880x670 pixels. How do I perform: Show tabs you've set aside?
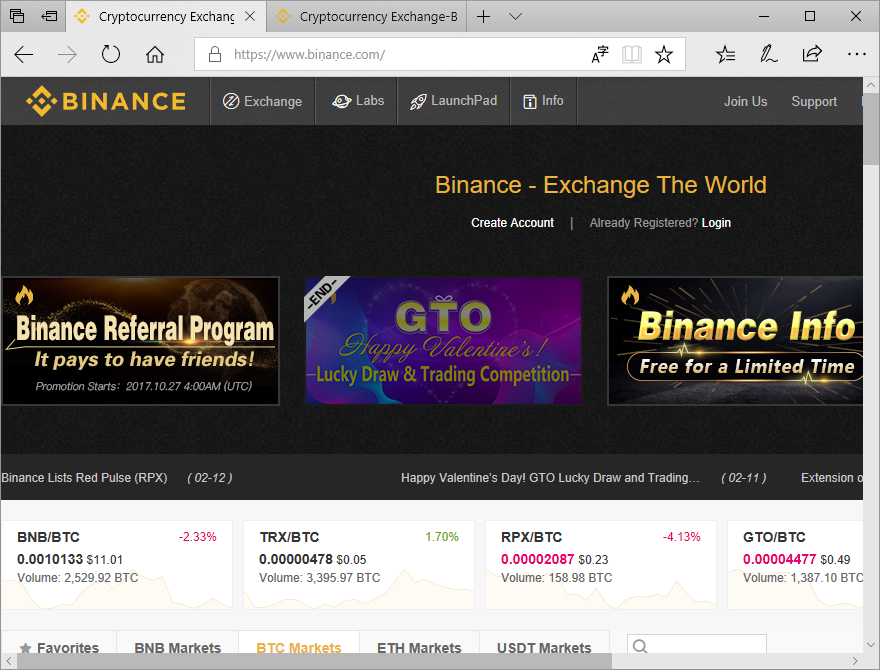click(x=17, y=16)
